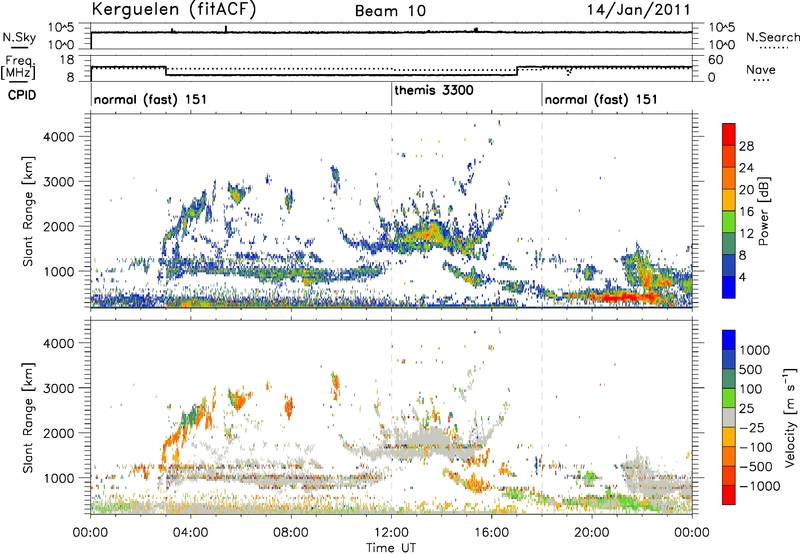
Task: Click 'Slant Range [km]' label of velocity panel
Action: (x=28, y=417)
